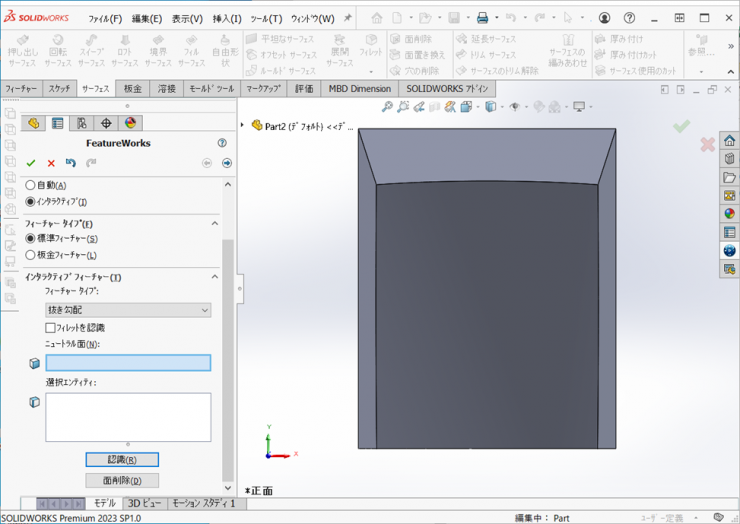Viewport: 740px width, 524px height.
Task: Open Appearances tab in right task pane
Action: click(729, 213)
